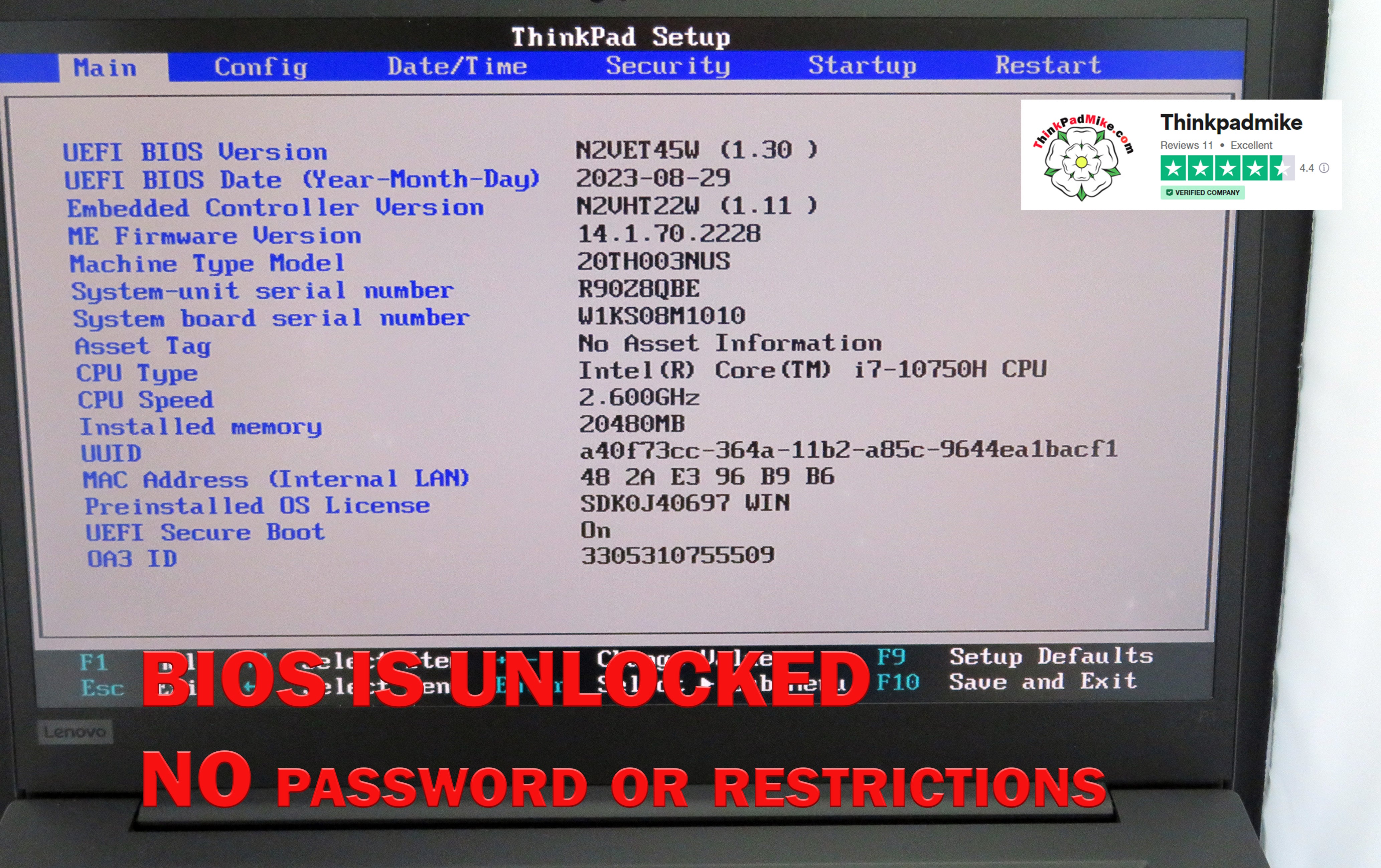Select license value SDK0J40697 WIN

click(685, 503)
